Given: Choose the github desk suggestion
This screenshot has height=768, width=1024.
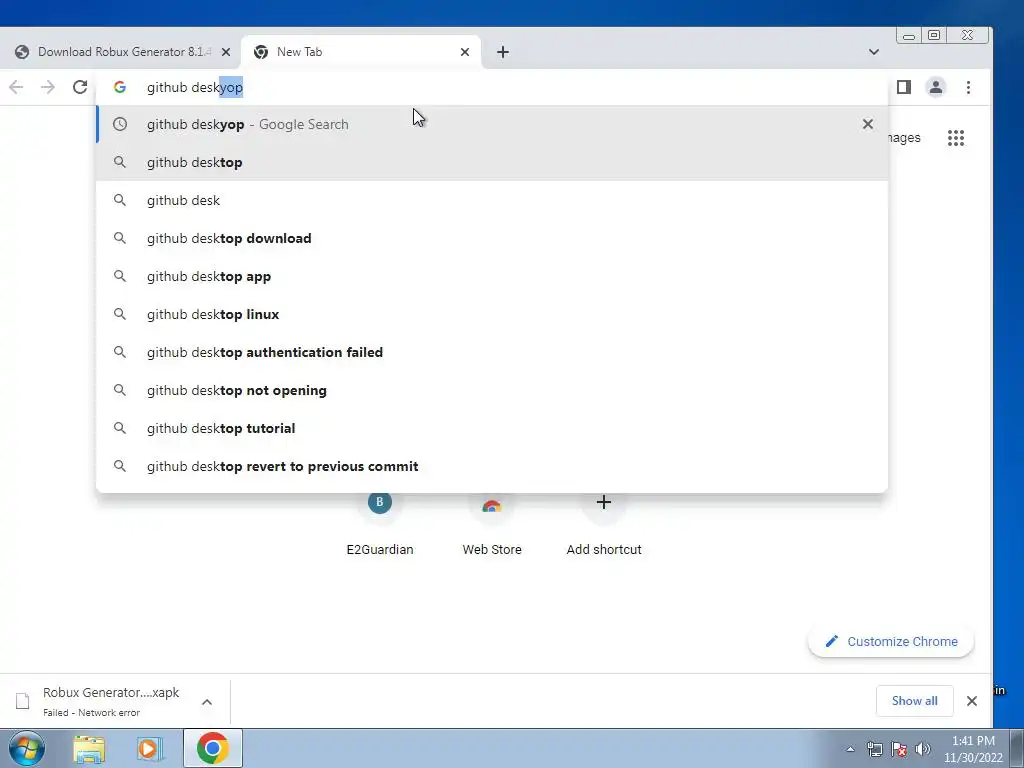Looking at the screenshot, I should 491,200.
